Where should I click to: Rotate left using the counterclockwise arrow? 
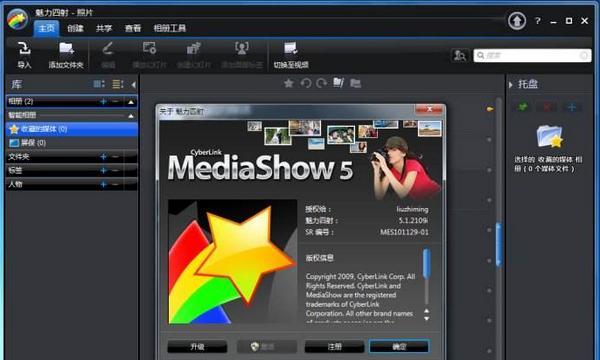pyautogui.click(x=305, y=83)
